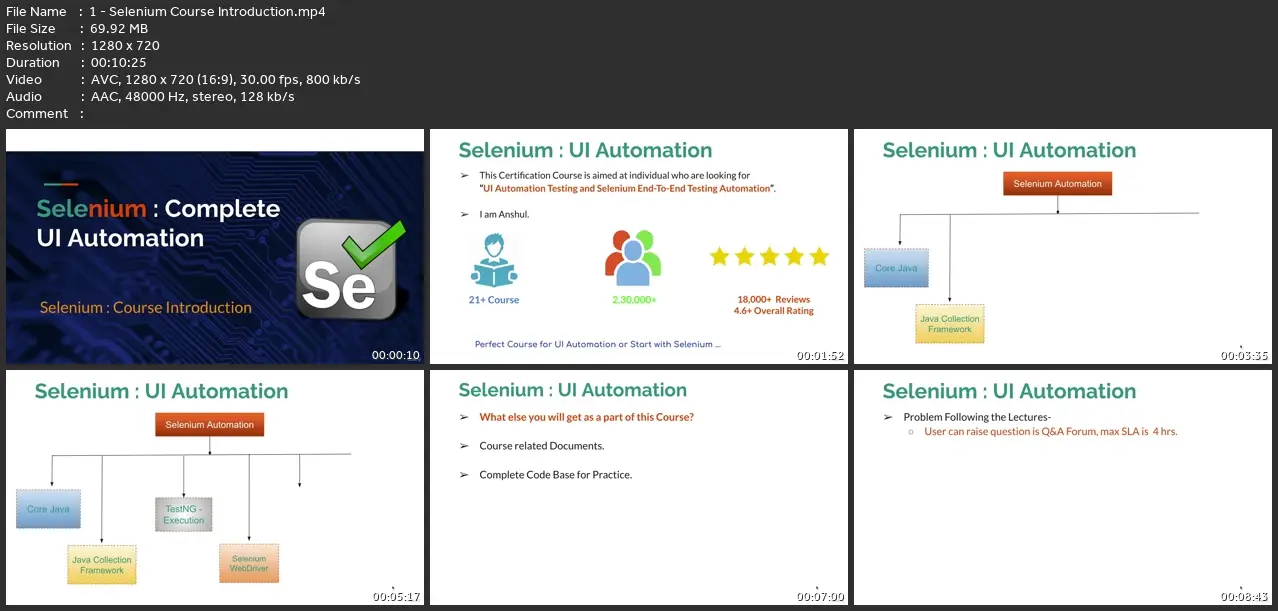
Task: Click the Selenium Se checkmark logo
Action: pos(352,268)
